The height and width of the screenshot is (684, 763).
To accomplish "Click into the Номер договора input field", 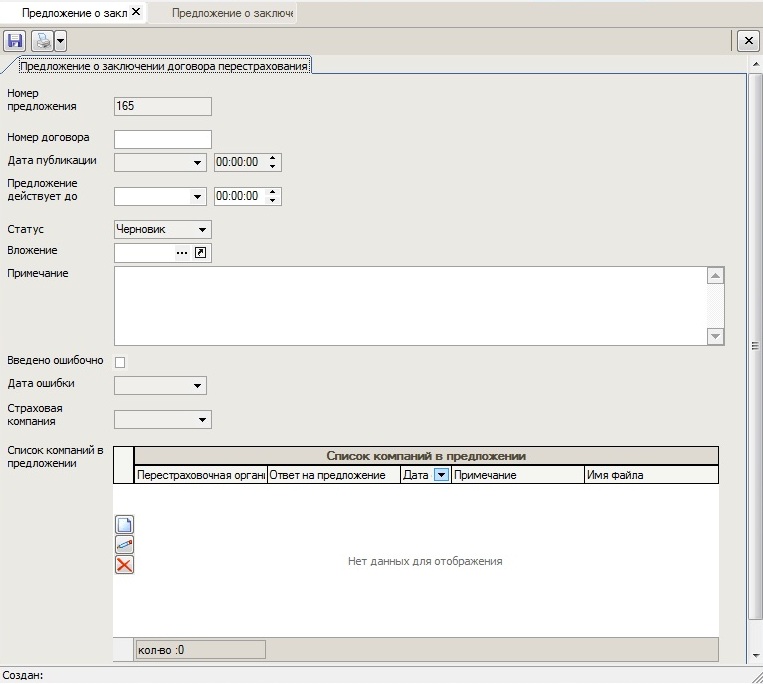I will [163, 139].
